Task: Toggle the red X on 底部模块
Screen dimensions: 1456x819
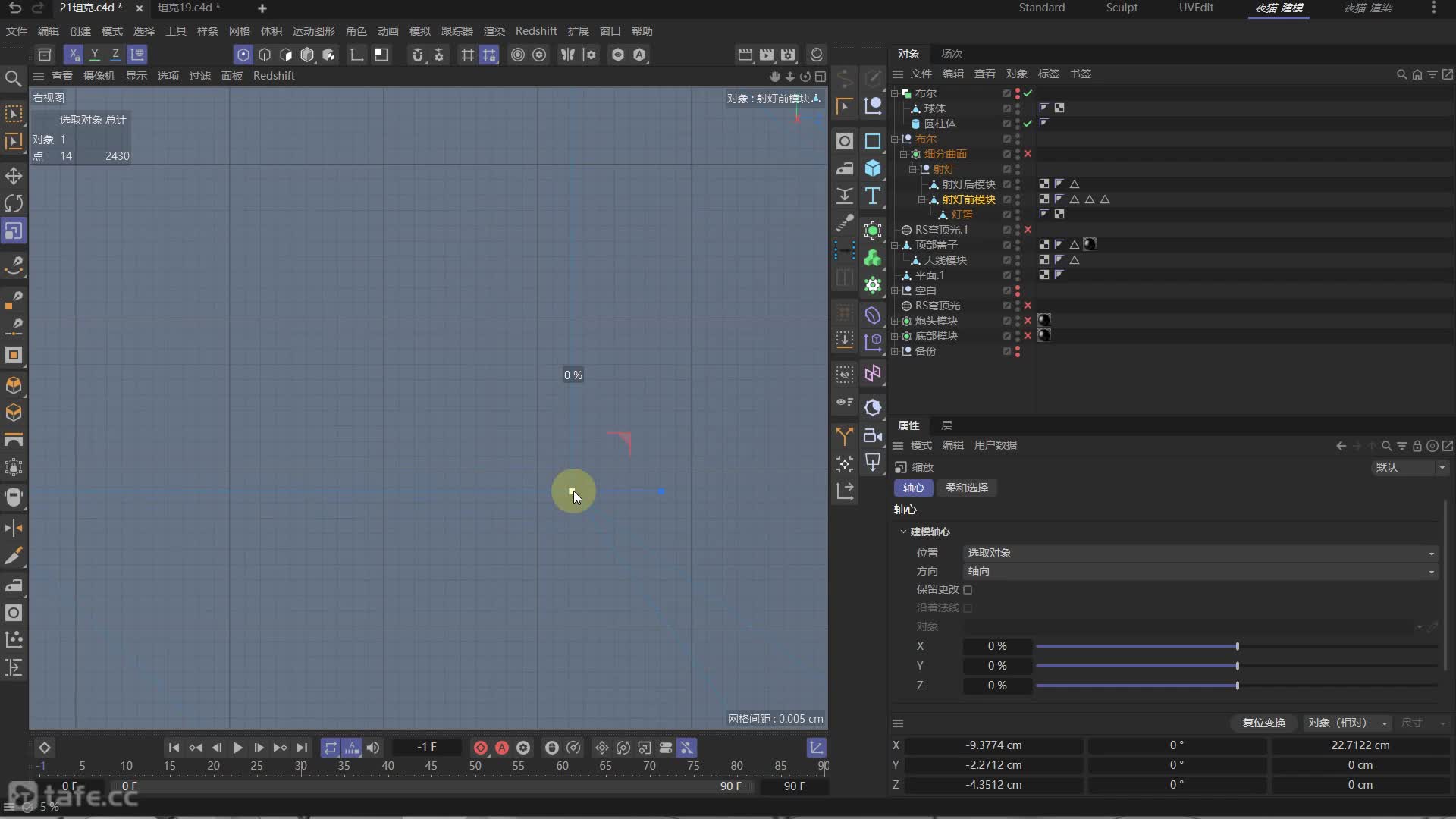Action: tap(1028, 336)
